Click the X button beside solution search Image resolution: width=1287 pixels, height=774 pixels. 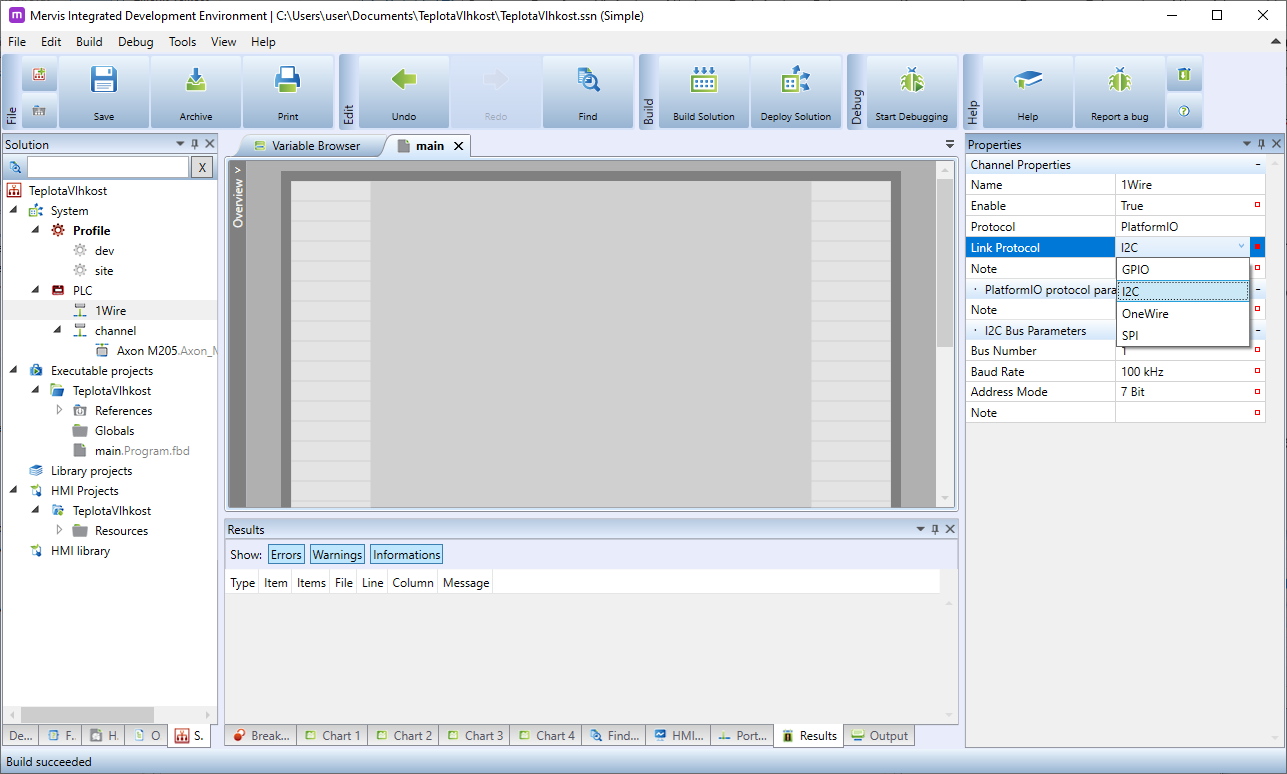202,167
